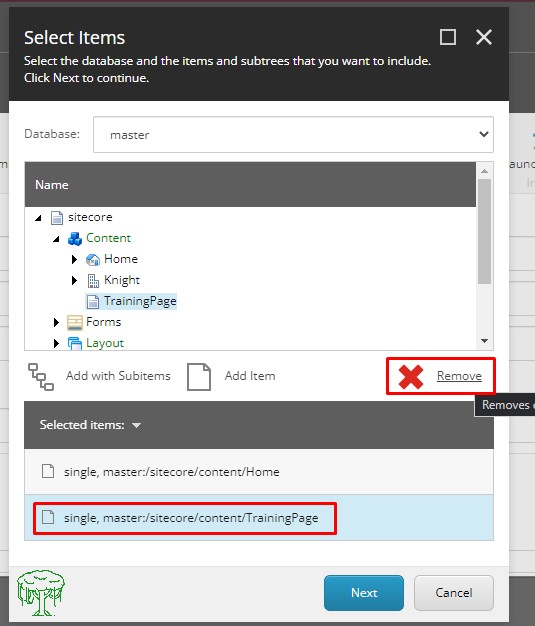Click the Forms icon in tree
Screen dimensions: 535x626
[75, 323]
